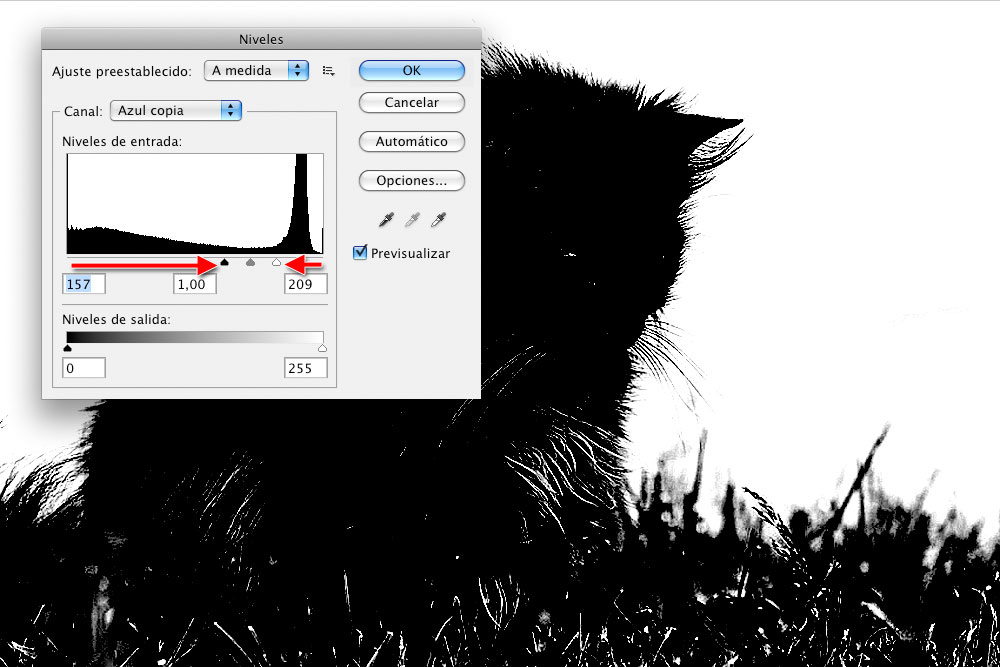Click the Cancelar button
The image size is (1000, 667).
pyautogui.click(x=411, y=103)
